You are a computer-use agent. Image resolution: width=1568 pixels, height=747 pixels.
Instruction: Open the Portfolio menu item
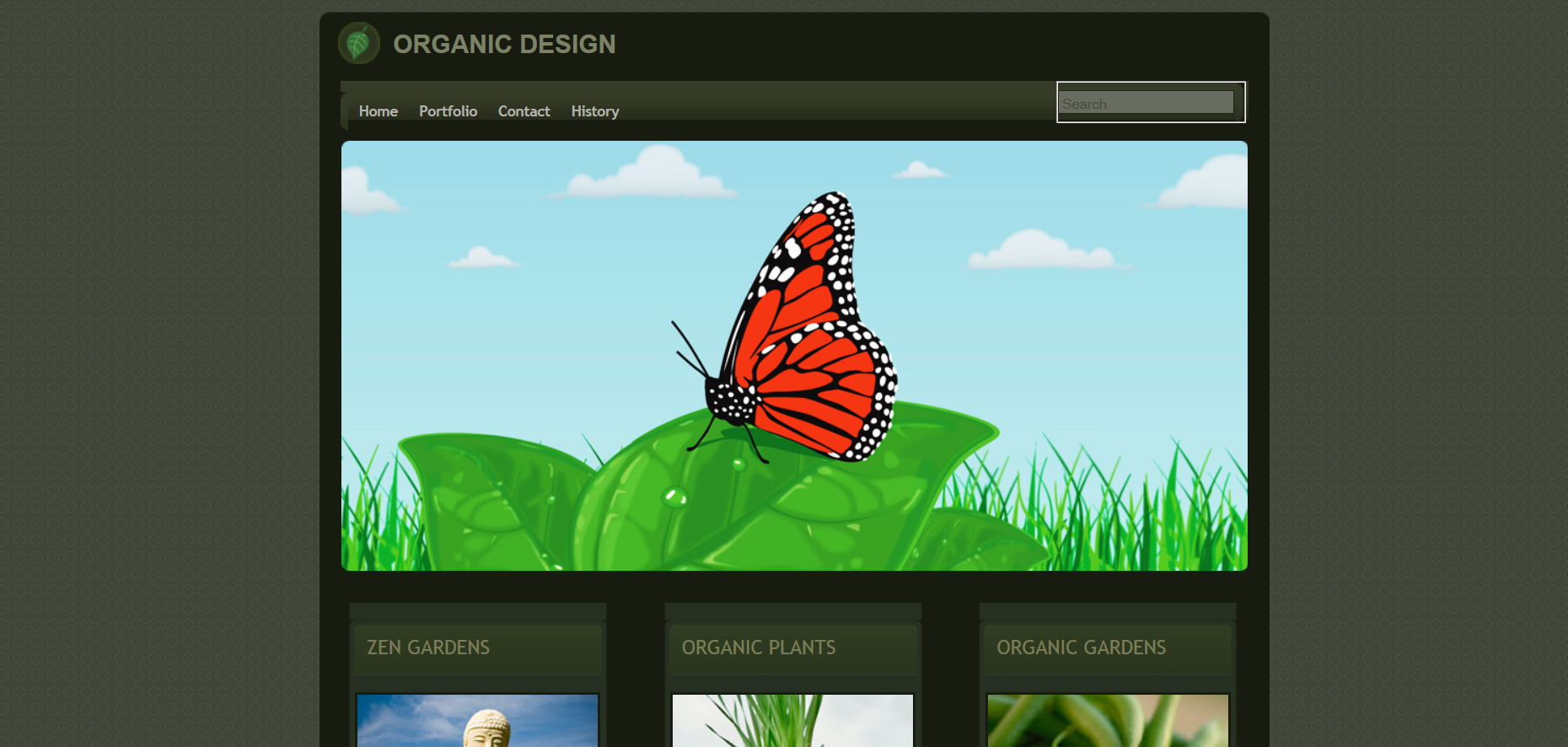pyautogui.click(x=448, y=111)
